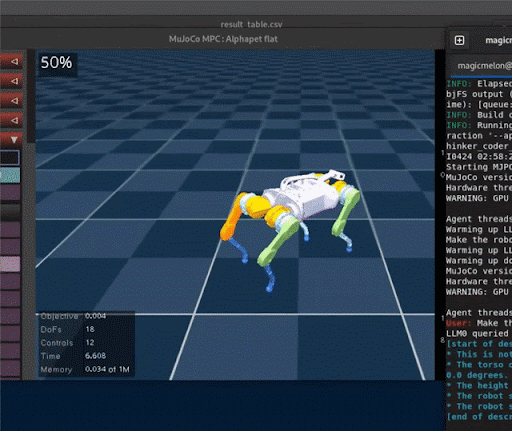Viewport: 512px width, 431px height.
Task: Click the 'INFO: Build' terminal line
Action: pyautogui.click(x=479, y=115)
